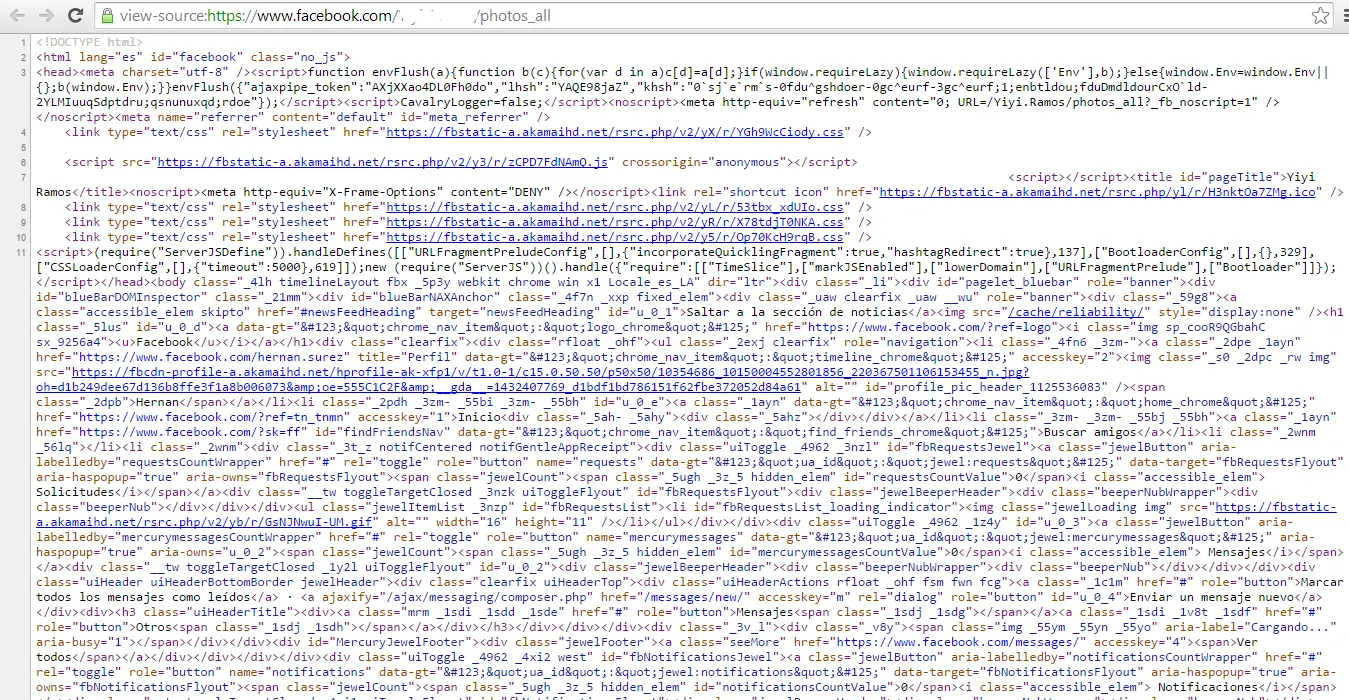Click the reload page icon
This screenshot has width=1349, height=700.
point(76,16)
